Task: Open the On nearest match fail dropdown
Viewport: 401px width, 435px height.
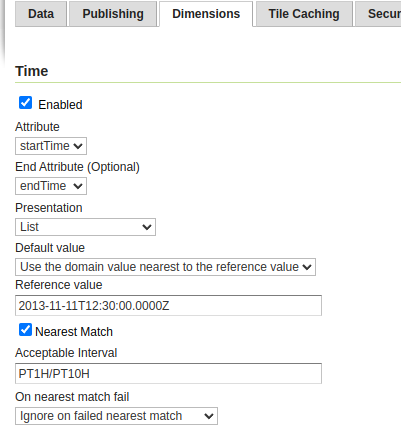Action: (116, 416)
